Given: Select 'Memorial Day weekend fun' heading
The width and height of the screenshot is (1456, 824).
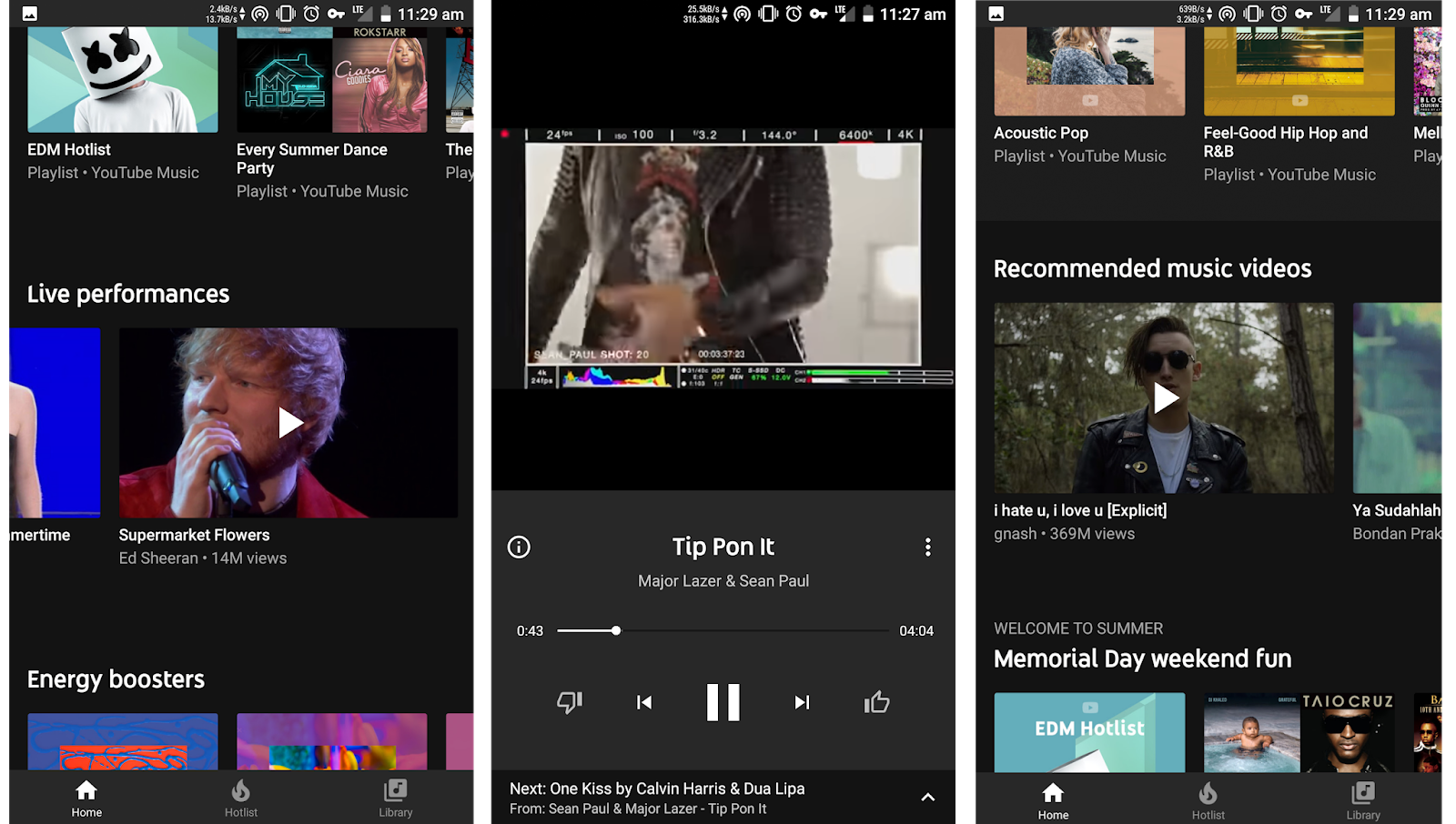Looking at the screenshot, I should click(x=1143, y=658).
